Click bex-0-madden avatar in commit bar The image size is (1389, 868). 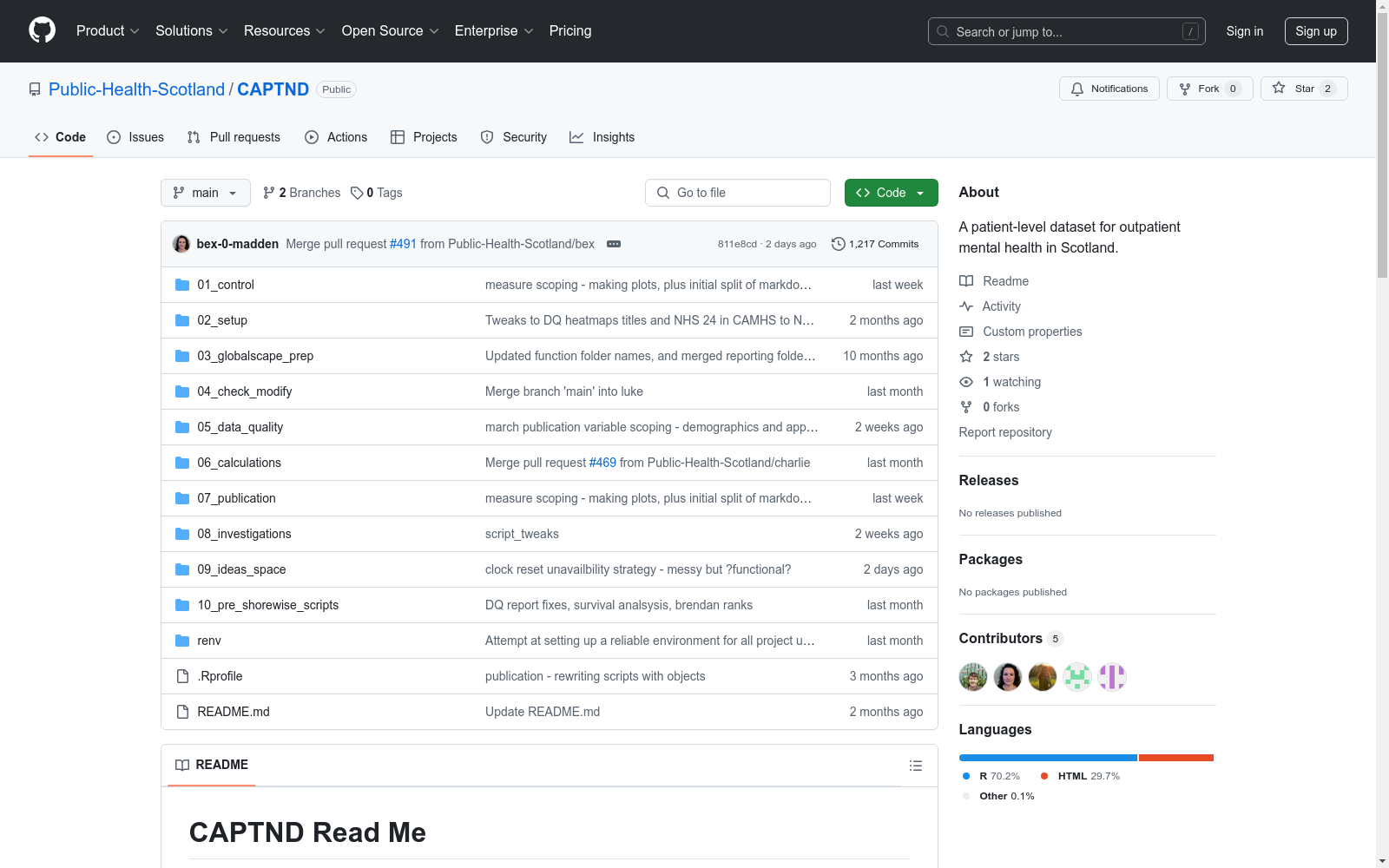(181, 244)
